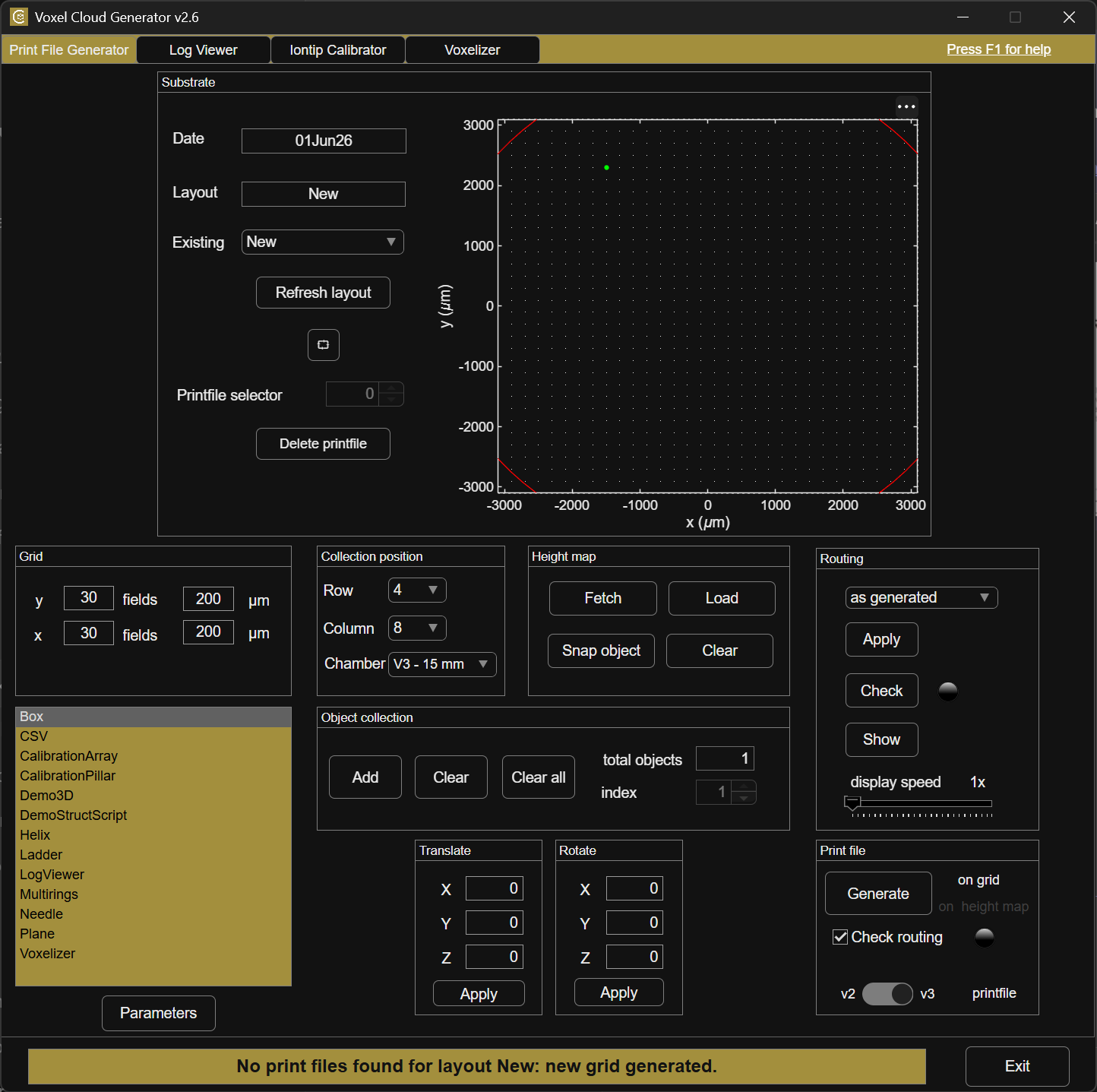
Task: Click the display speed slider handle
Action: [x=852, y=802]
